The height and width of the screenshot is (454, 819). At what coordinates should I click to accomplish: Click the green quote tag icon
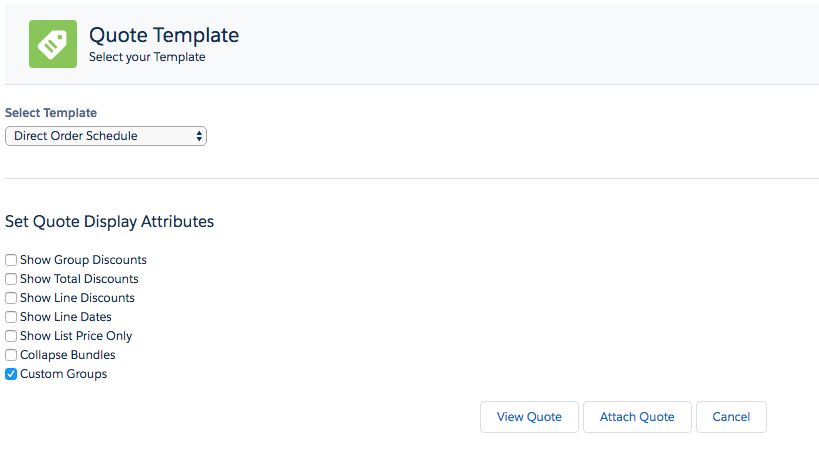coord(53,44)
